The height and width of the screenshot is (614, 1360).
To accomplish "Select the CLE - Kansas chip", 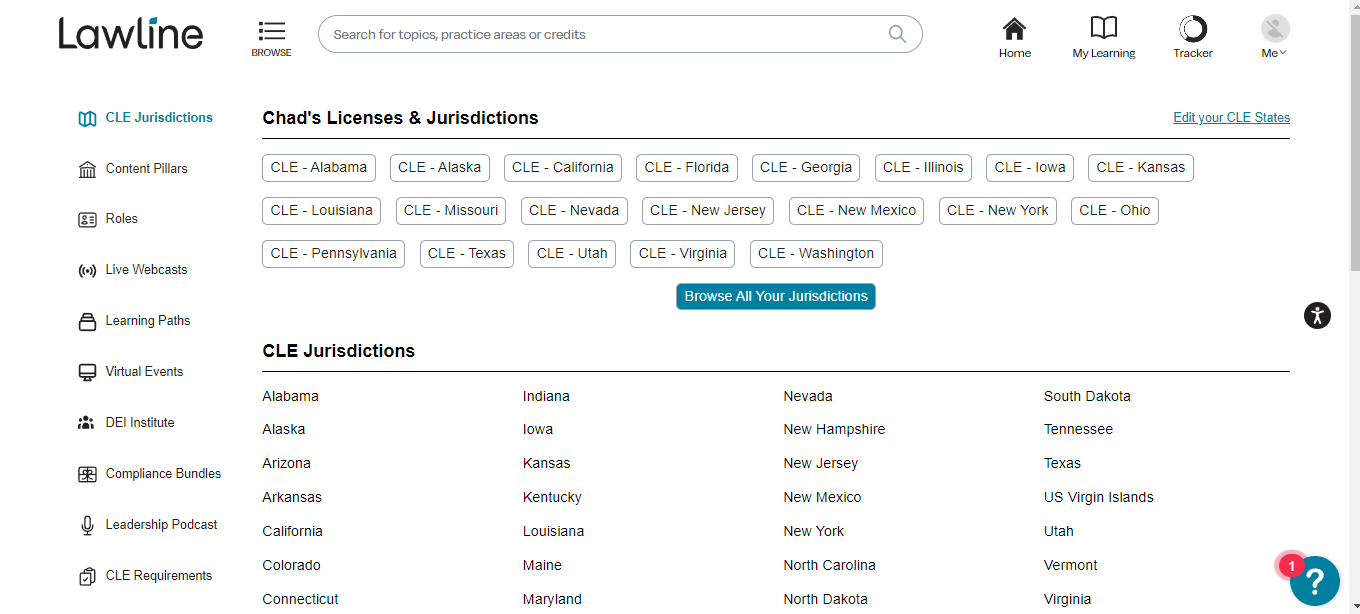I will point(1141,168).
